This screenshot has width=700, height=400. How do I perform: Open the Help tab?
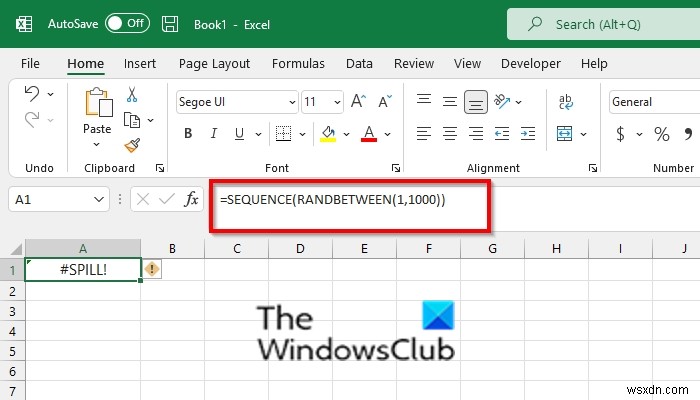coord(594,63)
